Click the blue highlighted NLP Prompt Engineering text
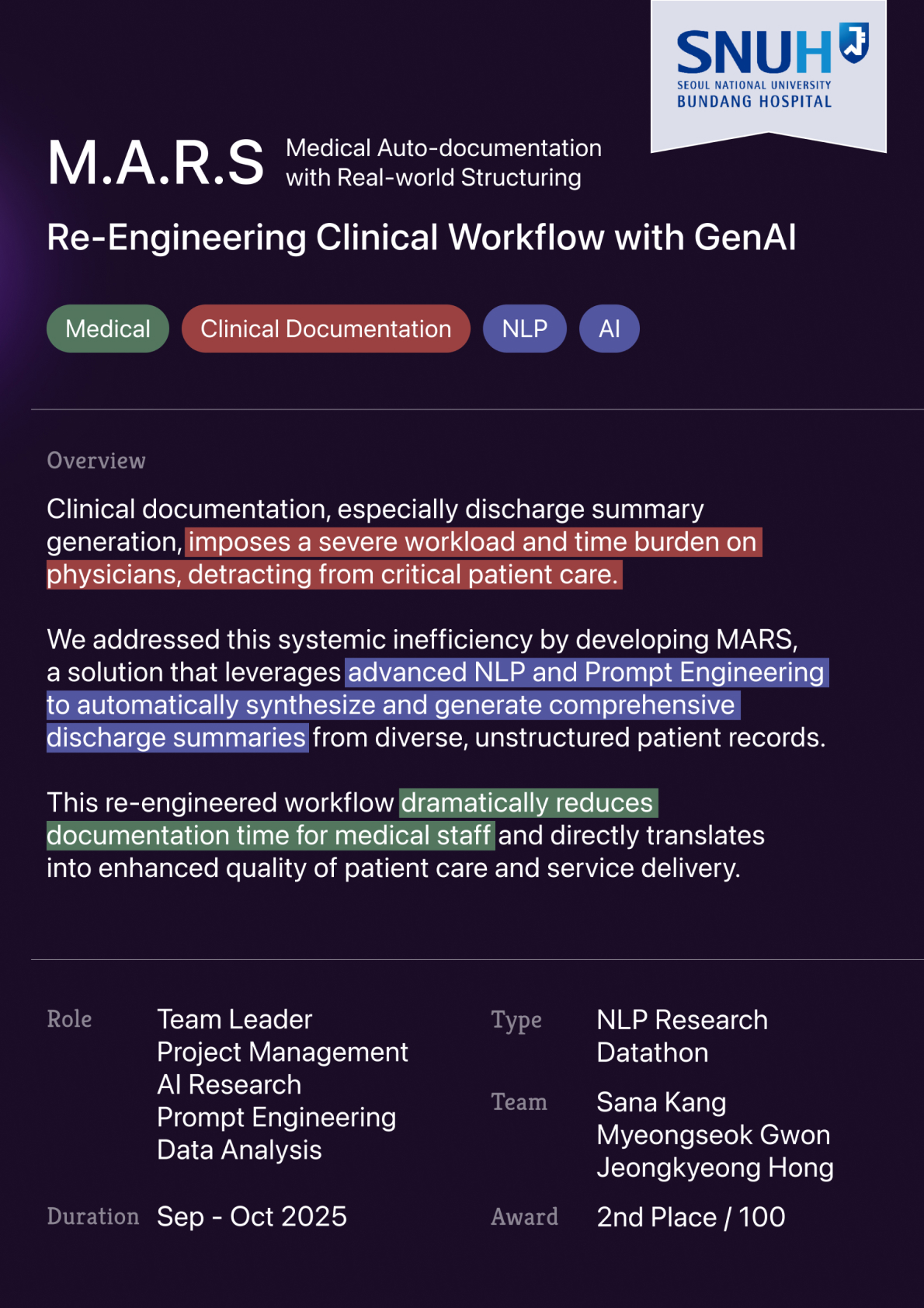 click(586, 673)
